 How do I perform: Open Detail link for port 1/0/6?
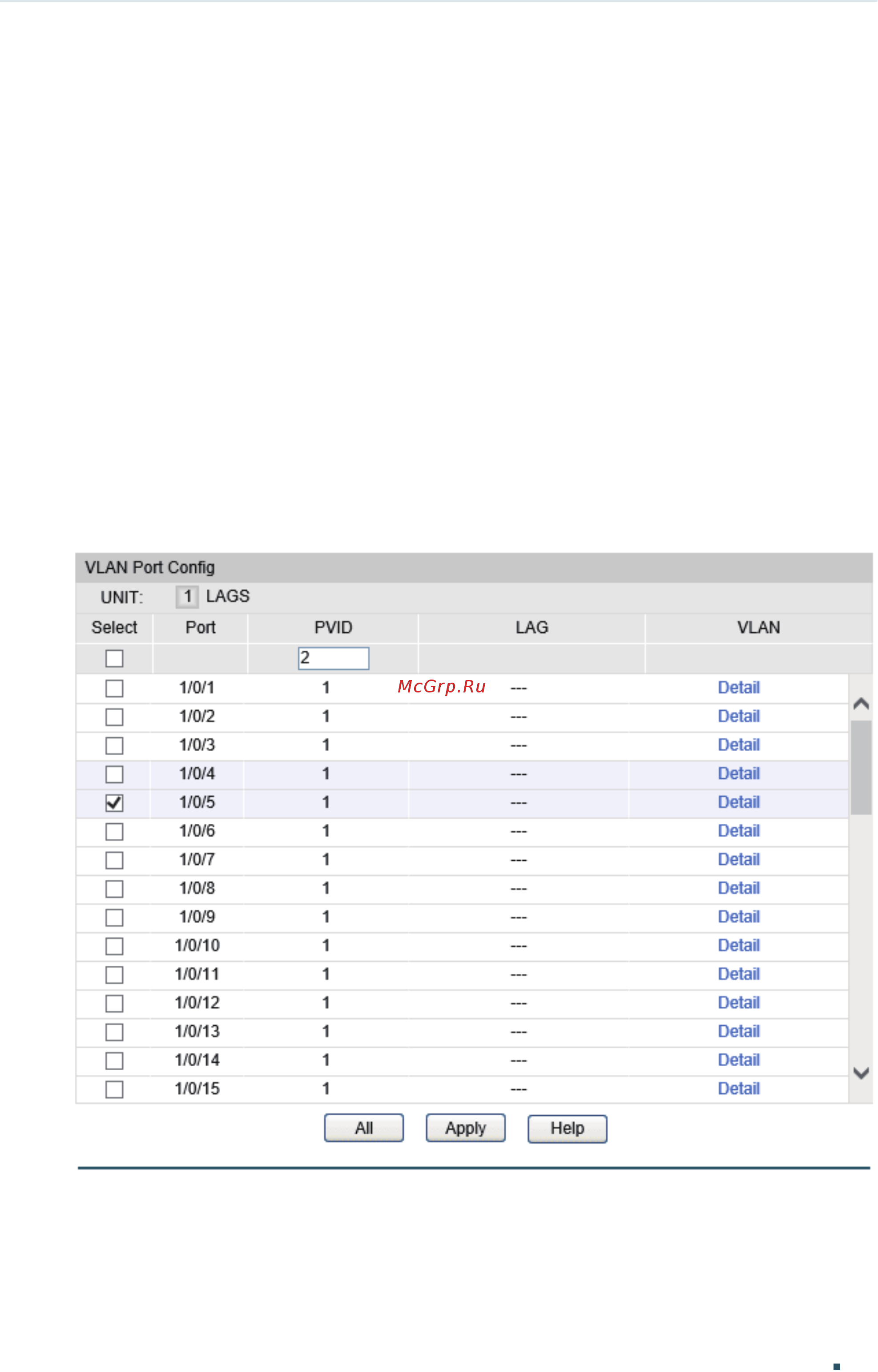(x=738, y=830)
